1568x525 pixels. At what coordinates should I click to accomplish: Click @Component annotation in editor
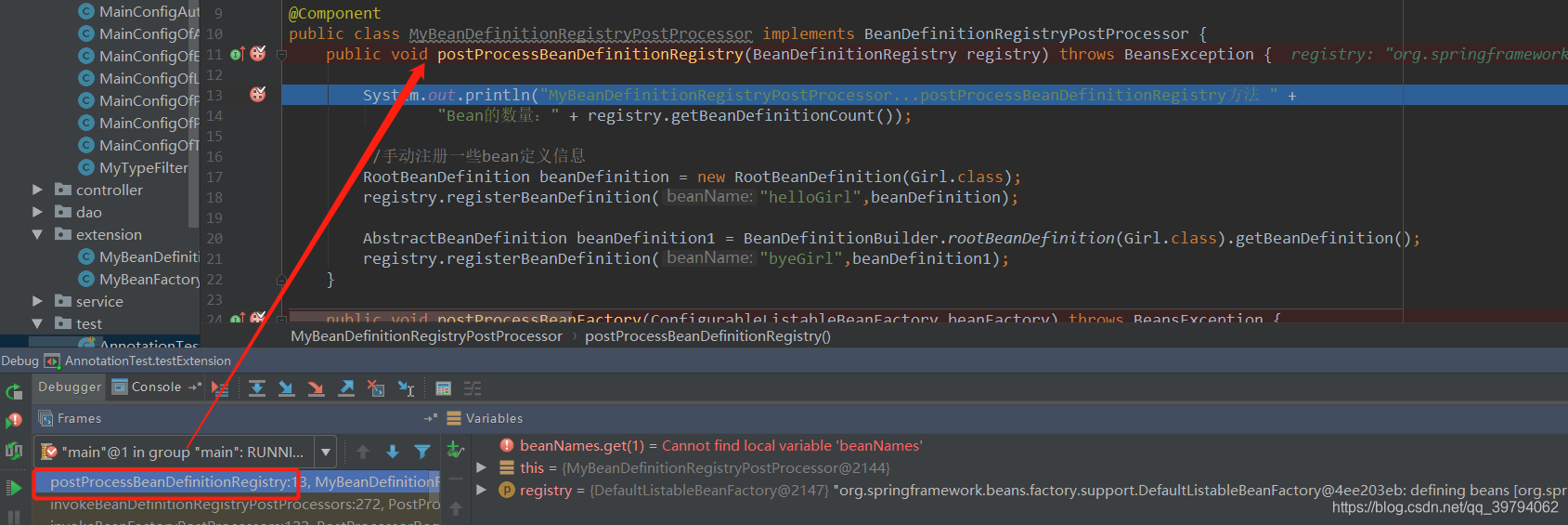[x=334, y=13]
